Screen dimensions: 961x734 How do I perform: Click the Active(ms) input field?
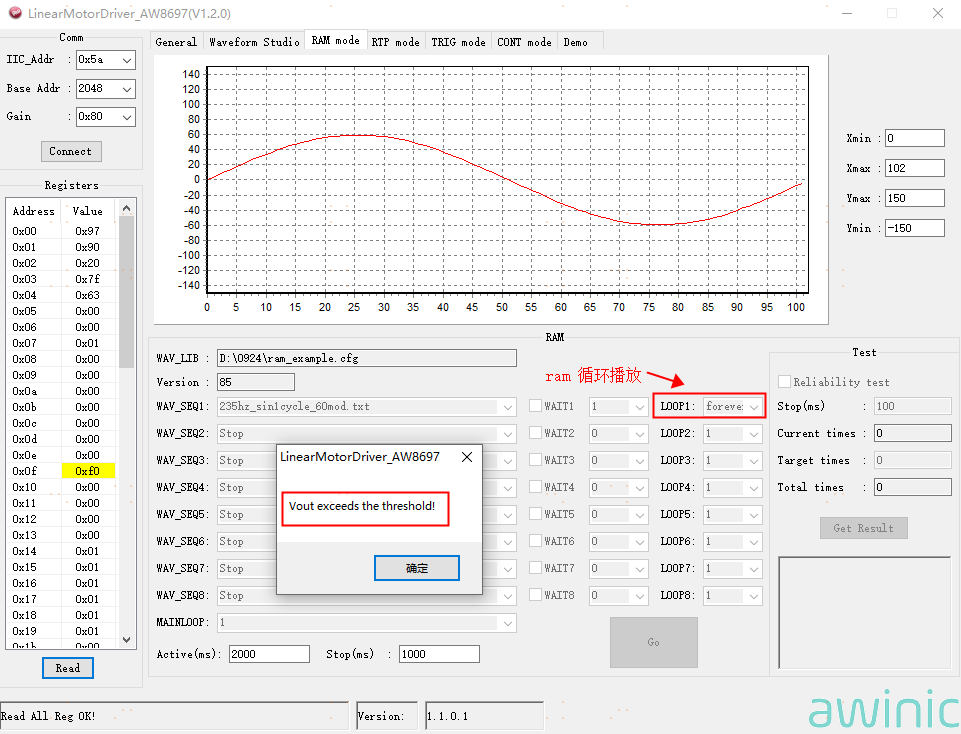[x=269, y=654]
